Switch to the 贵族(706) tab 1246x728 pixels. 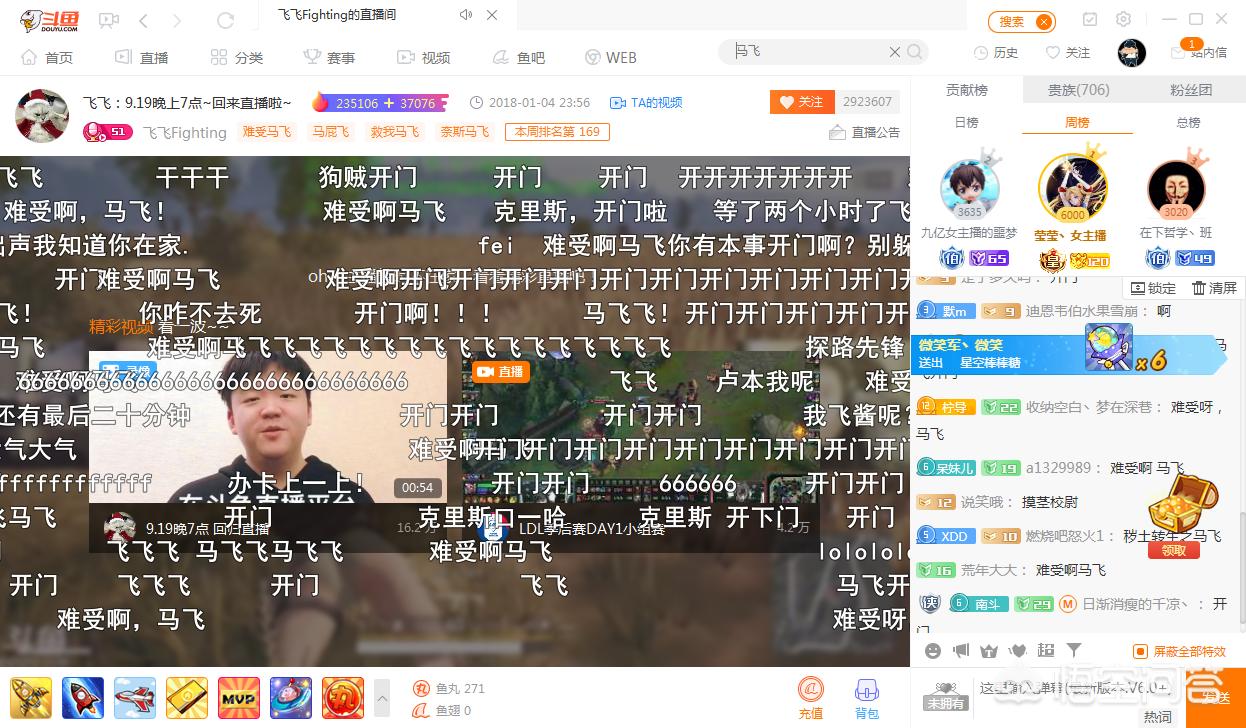(1079, 90)
